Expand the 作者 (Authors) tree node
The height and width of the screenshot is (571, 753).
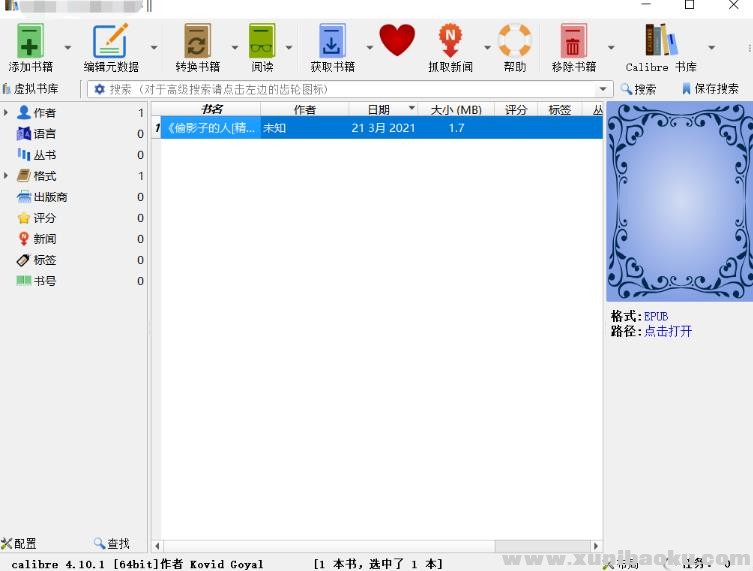pyautogui.click(x=7, y=113)
